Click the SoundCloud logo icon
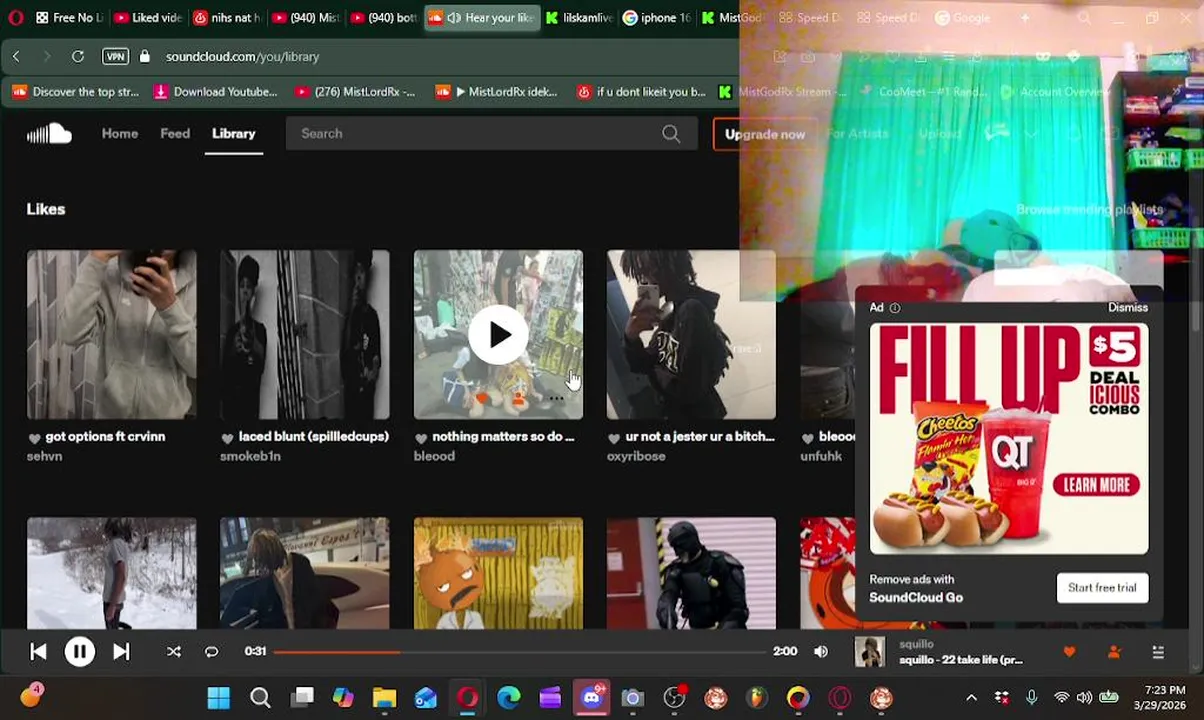The height and width of the screenshot is (720, 1204). click(x=49, y=133)
